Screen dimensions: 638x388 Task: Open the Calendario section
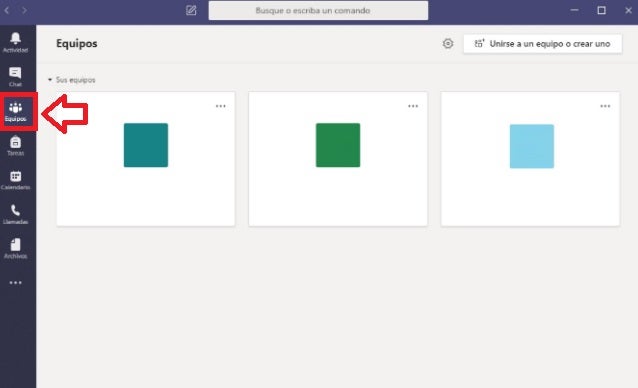[x=15, y=180]
